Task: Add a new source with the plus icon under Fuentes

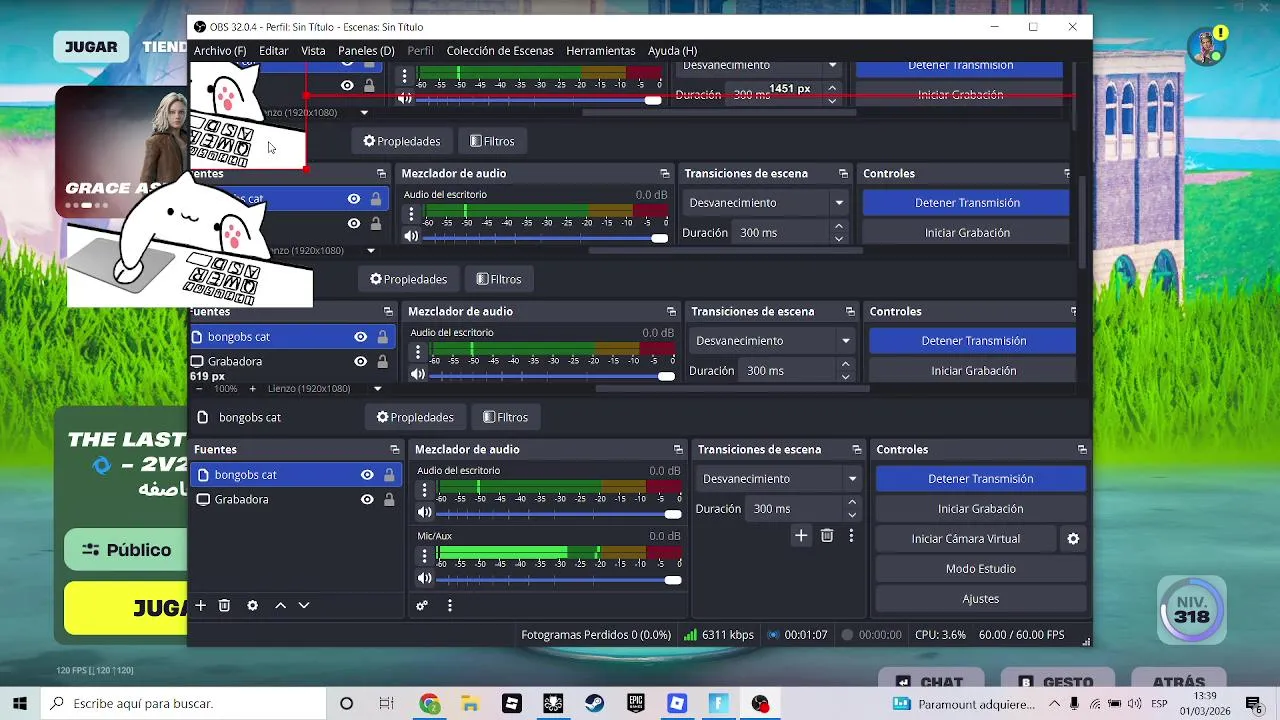Action: (200, 605)
